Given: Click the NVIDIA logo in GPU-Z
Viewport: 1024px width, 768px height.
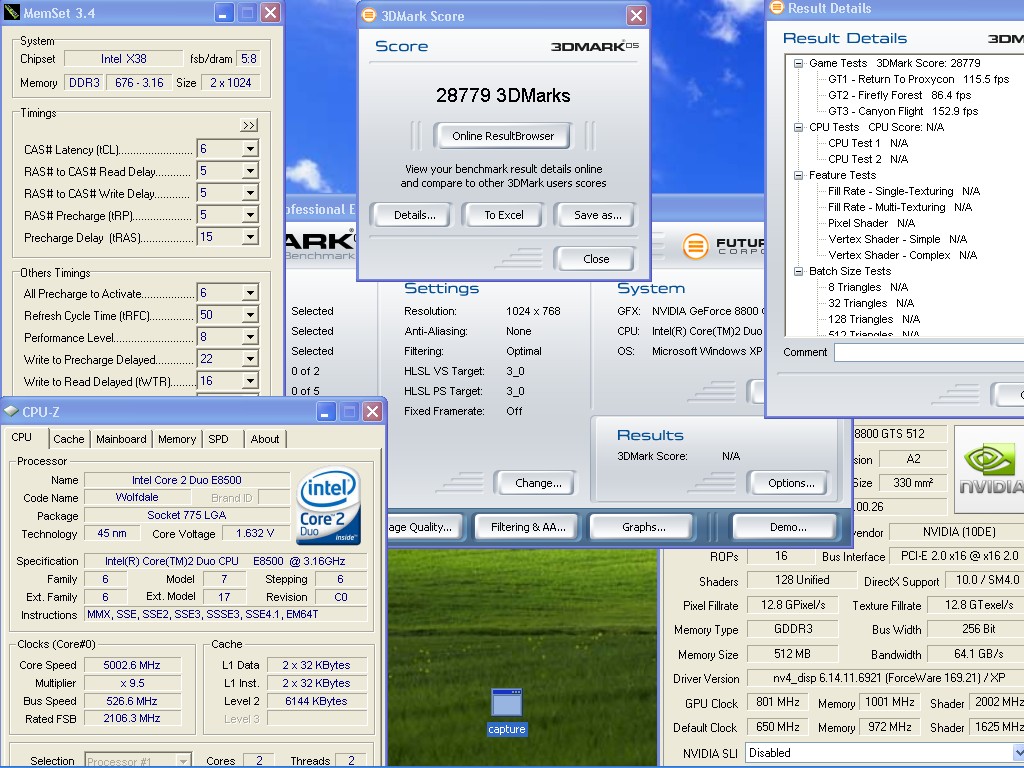Looking at the screenshot, I should (x=989, y=469).
